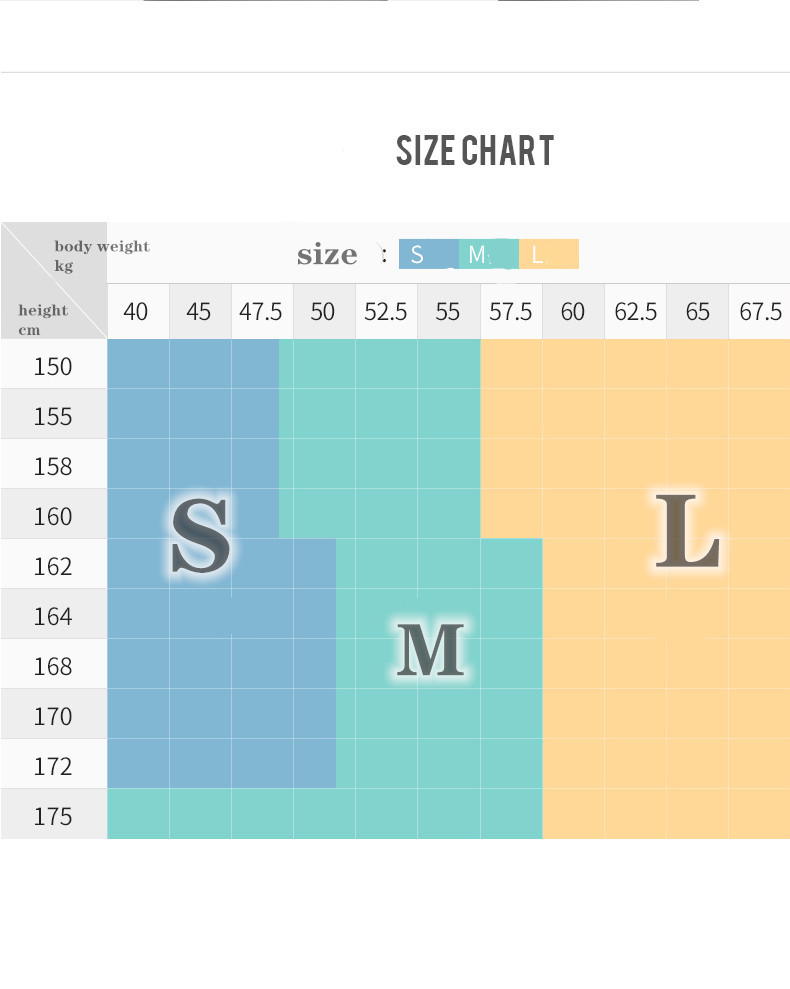Select the 52.5 kg weight column header
Image resolution: width=790 pixels, height=989 pixels.
point(385,312)
